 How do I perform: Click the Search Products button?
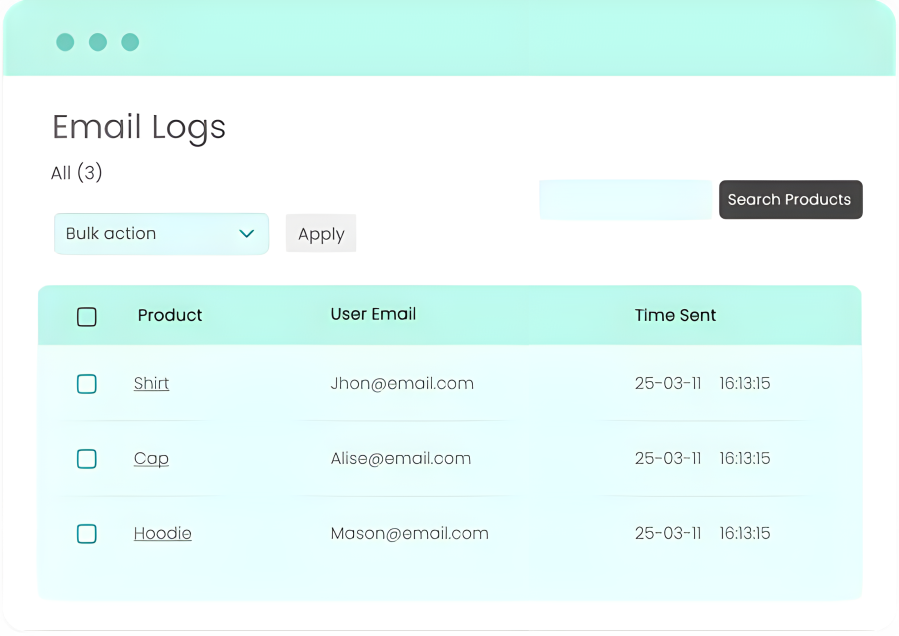[790, 200]
